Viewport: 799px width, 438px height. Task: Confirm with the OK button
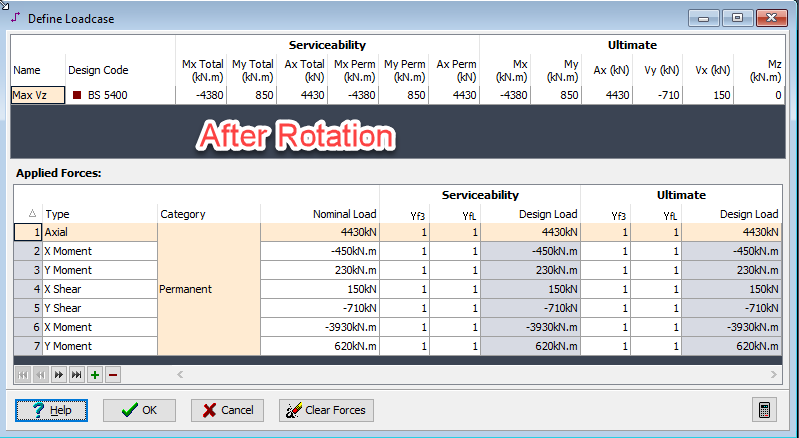click(x=139, y=410)
